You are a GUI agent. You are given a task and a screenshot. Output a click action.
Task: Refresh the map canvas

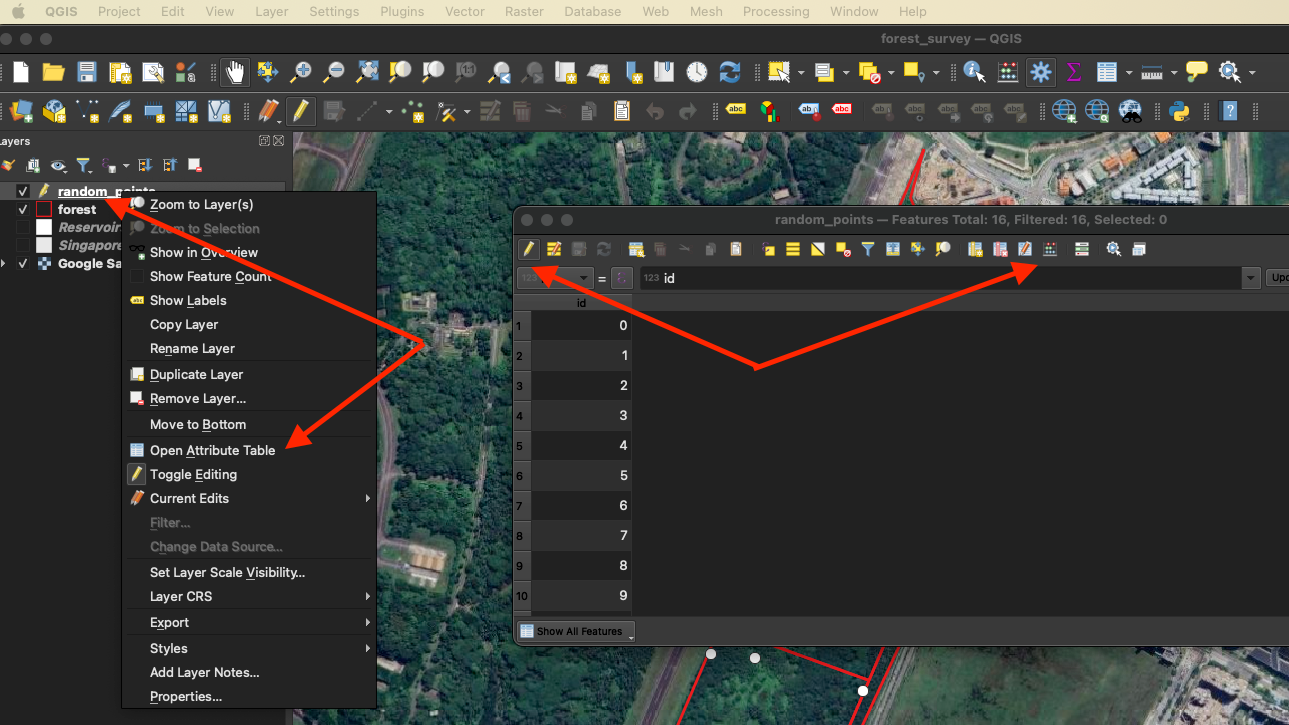pyautogui.click(x=730, y=72)
